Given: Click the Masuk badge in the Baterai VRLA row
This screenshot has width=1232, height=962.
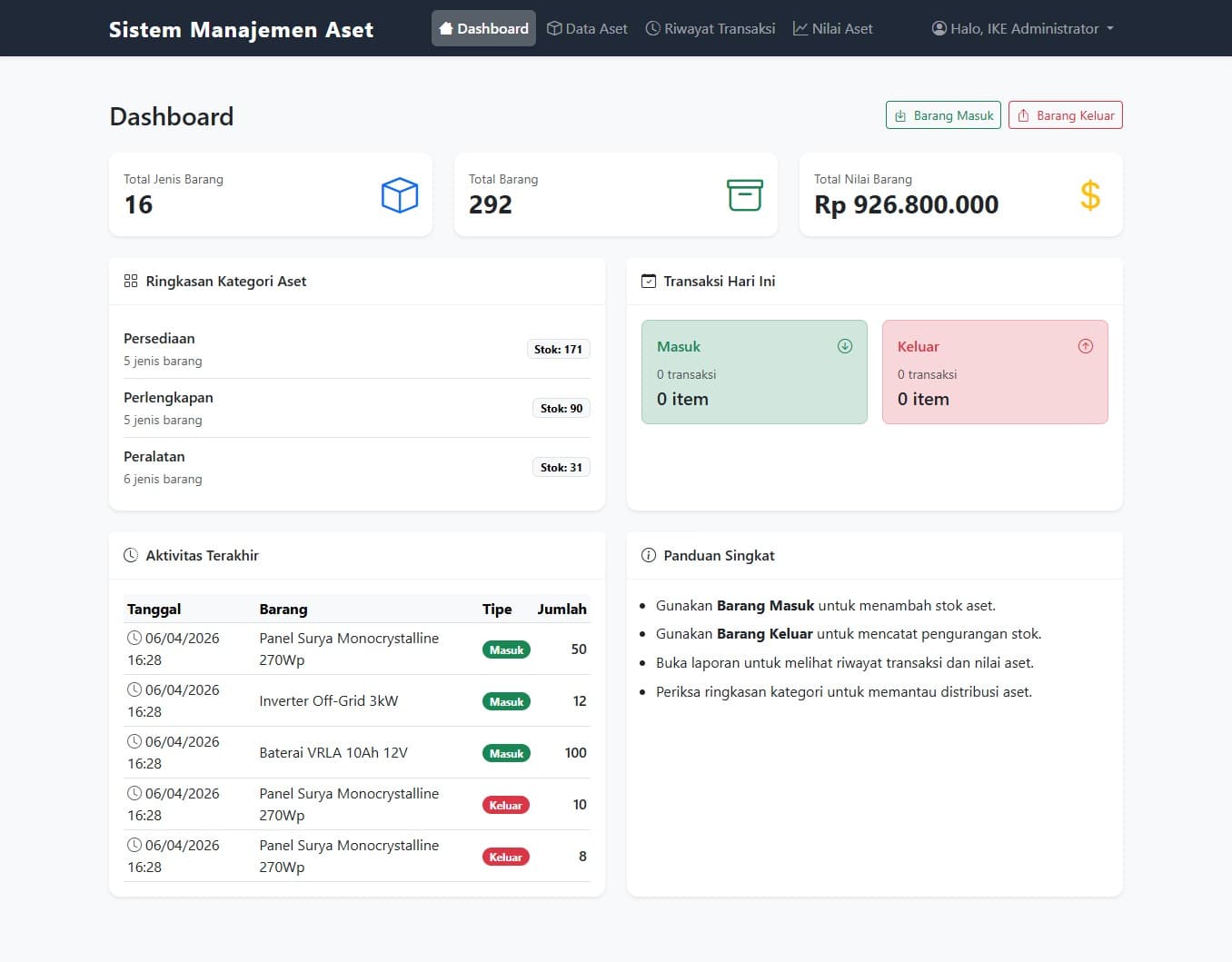Looking at the screenshot, I should [506, 753].
